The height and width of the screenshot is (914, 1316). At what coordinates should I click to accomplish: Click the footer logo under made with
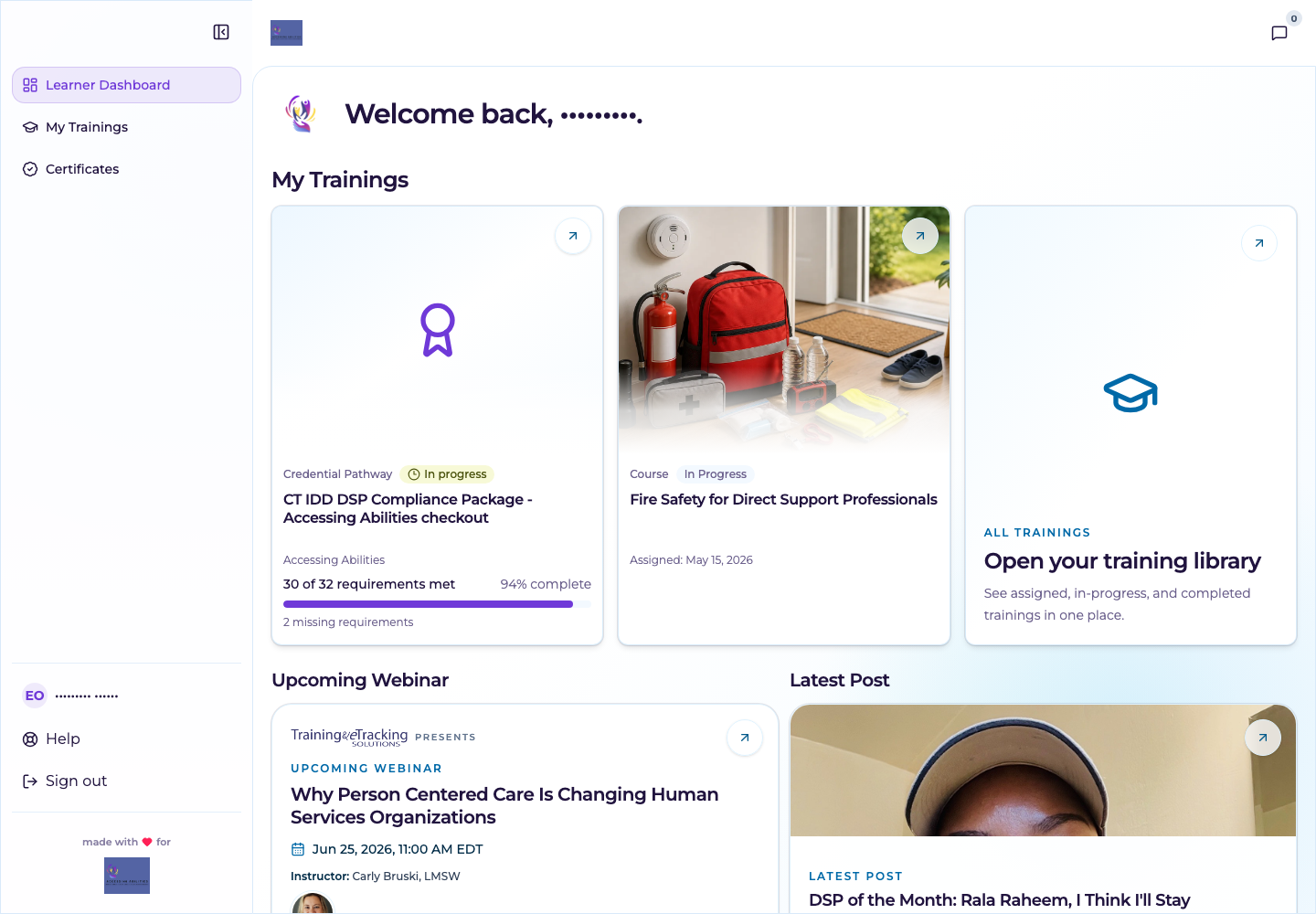pos(127,876)
